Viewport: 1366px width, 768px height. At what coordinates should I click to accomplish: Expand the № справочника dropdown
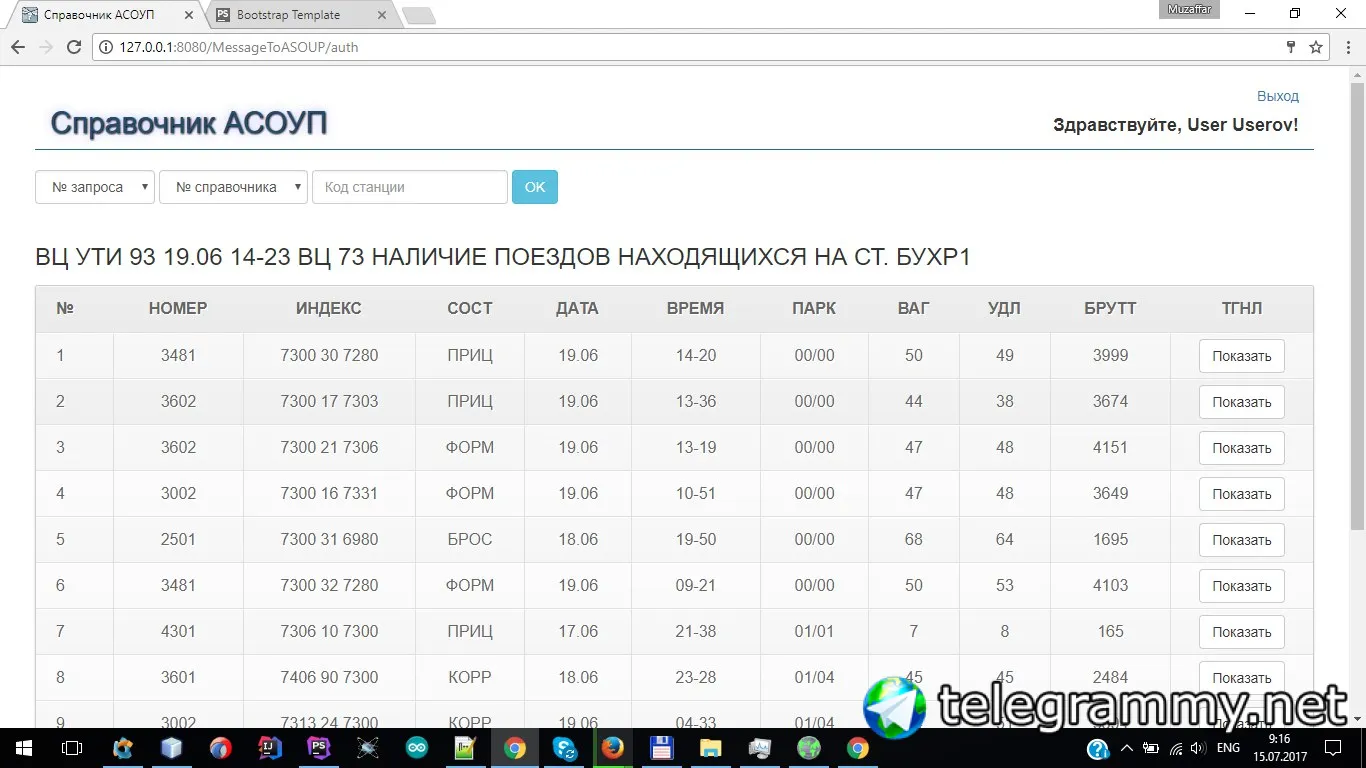(233, 187)
